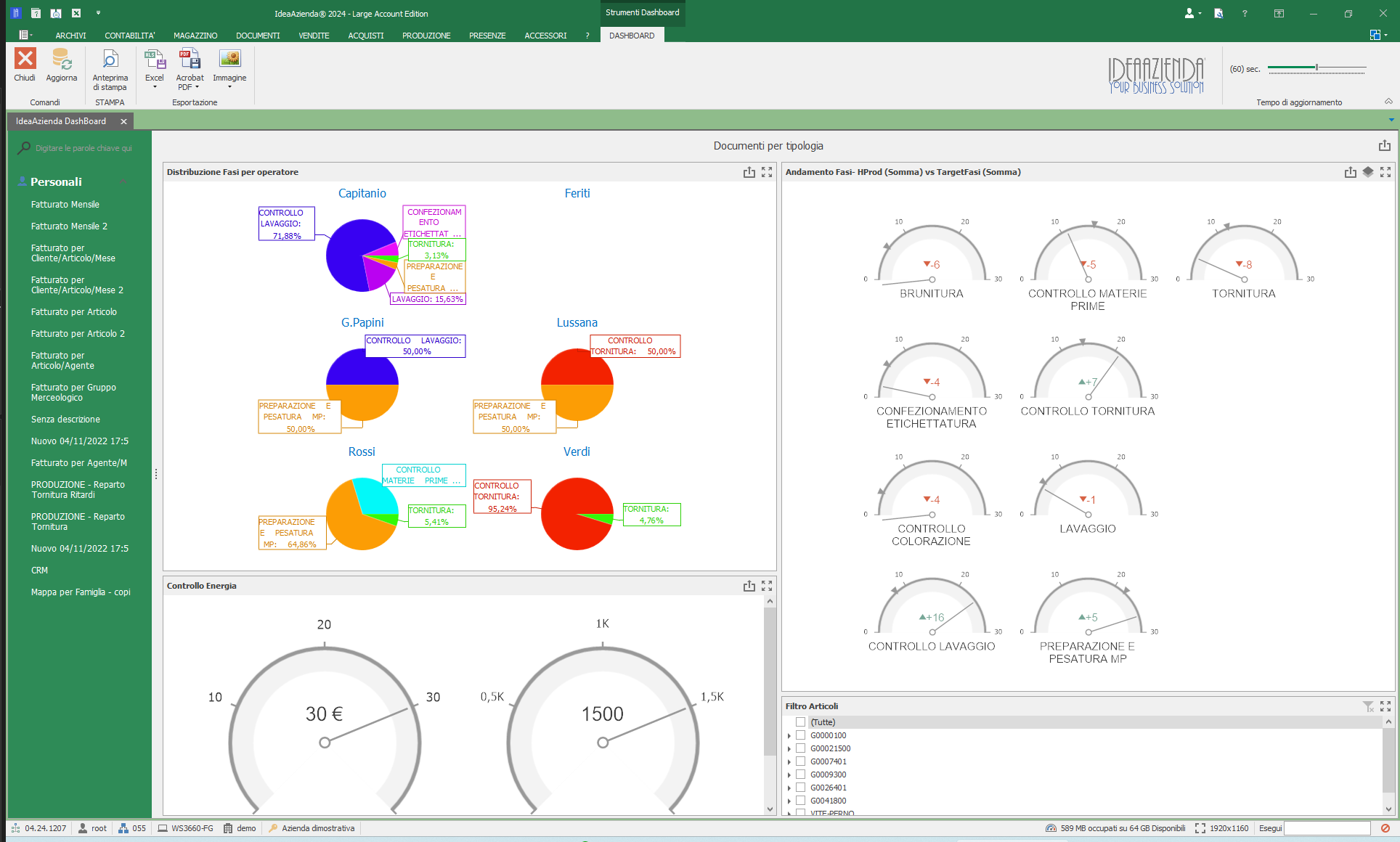Open PRODUZIONE - Reparto Tornitura Ritardi

(x=78, y=490)
